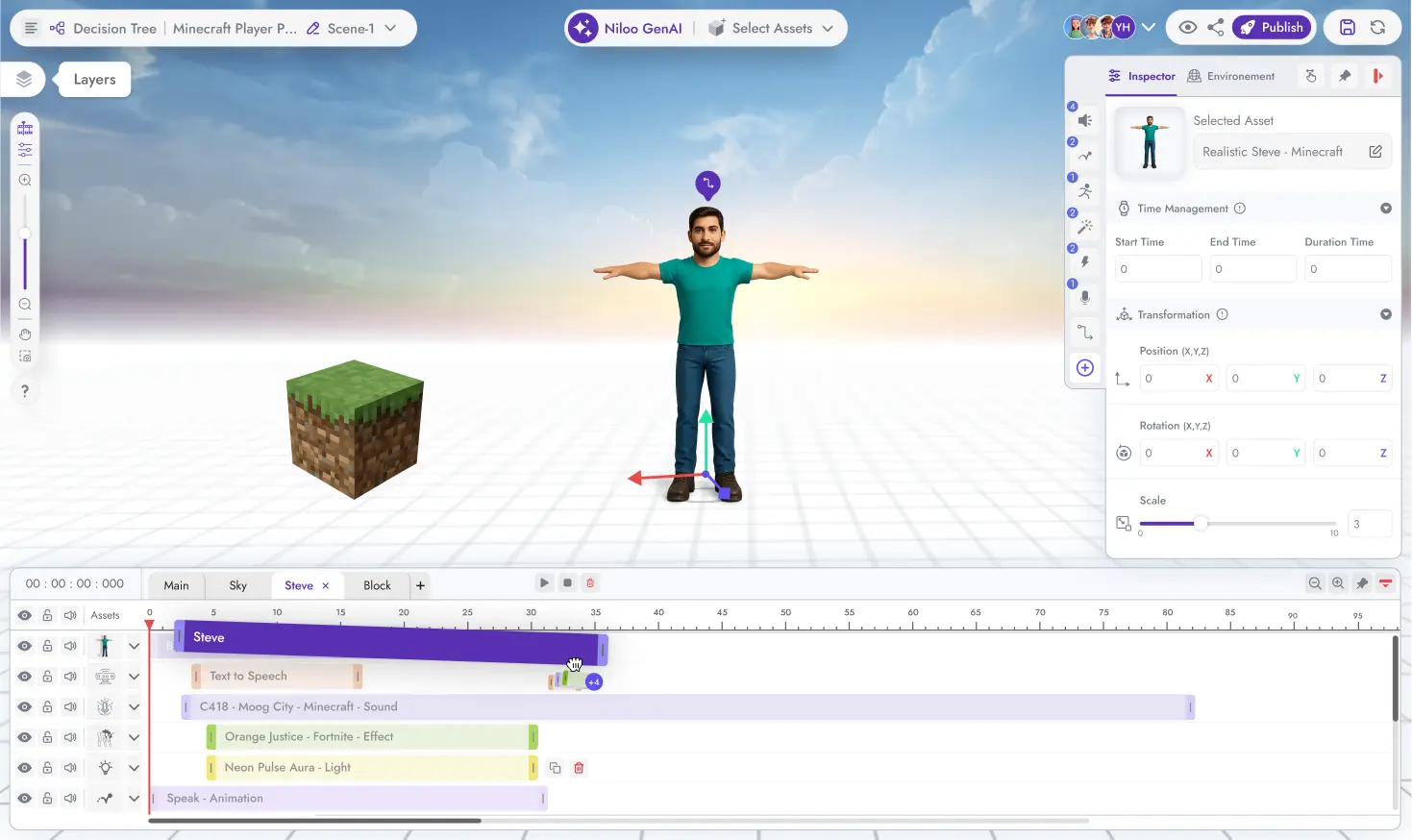
Task: Click the horizontal timeline scrollbar
Action: tap(314, 821)
